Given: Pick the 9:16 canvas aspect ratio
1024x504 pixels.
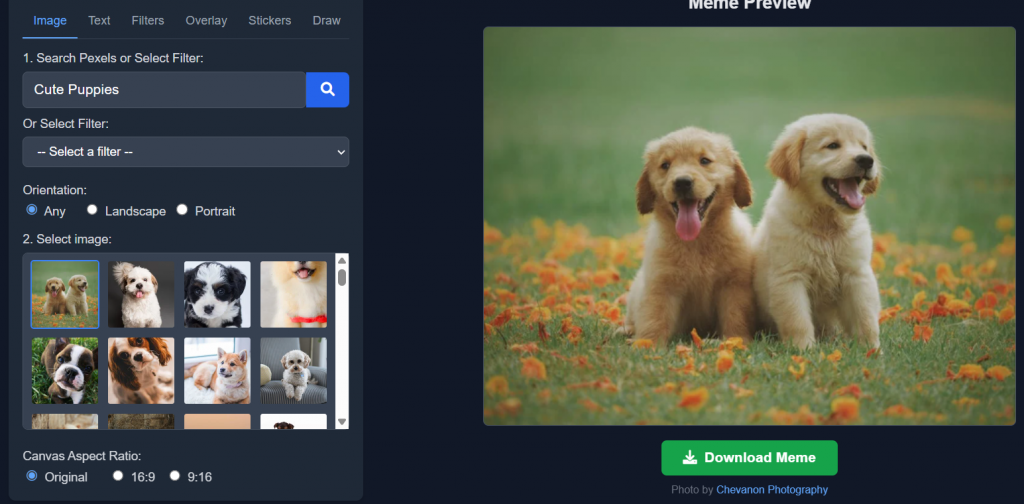Looking at the screenshot, I should [175, 476].
